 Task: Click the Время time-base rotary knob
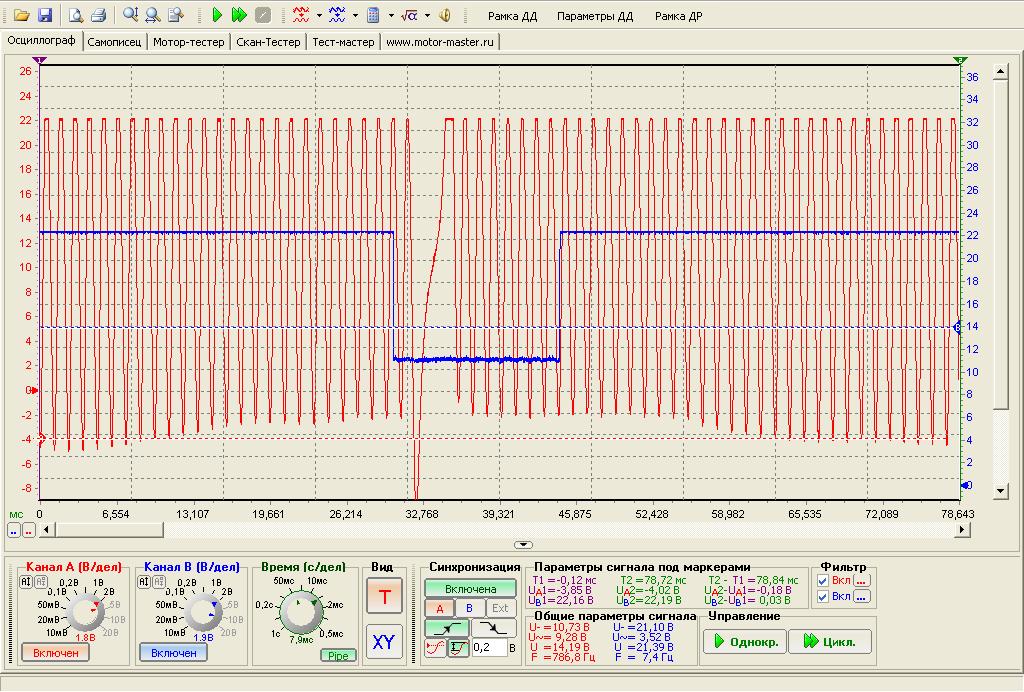(x=301, y=610)
